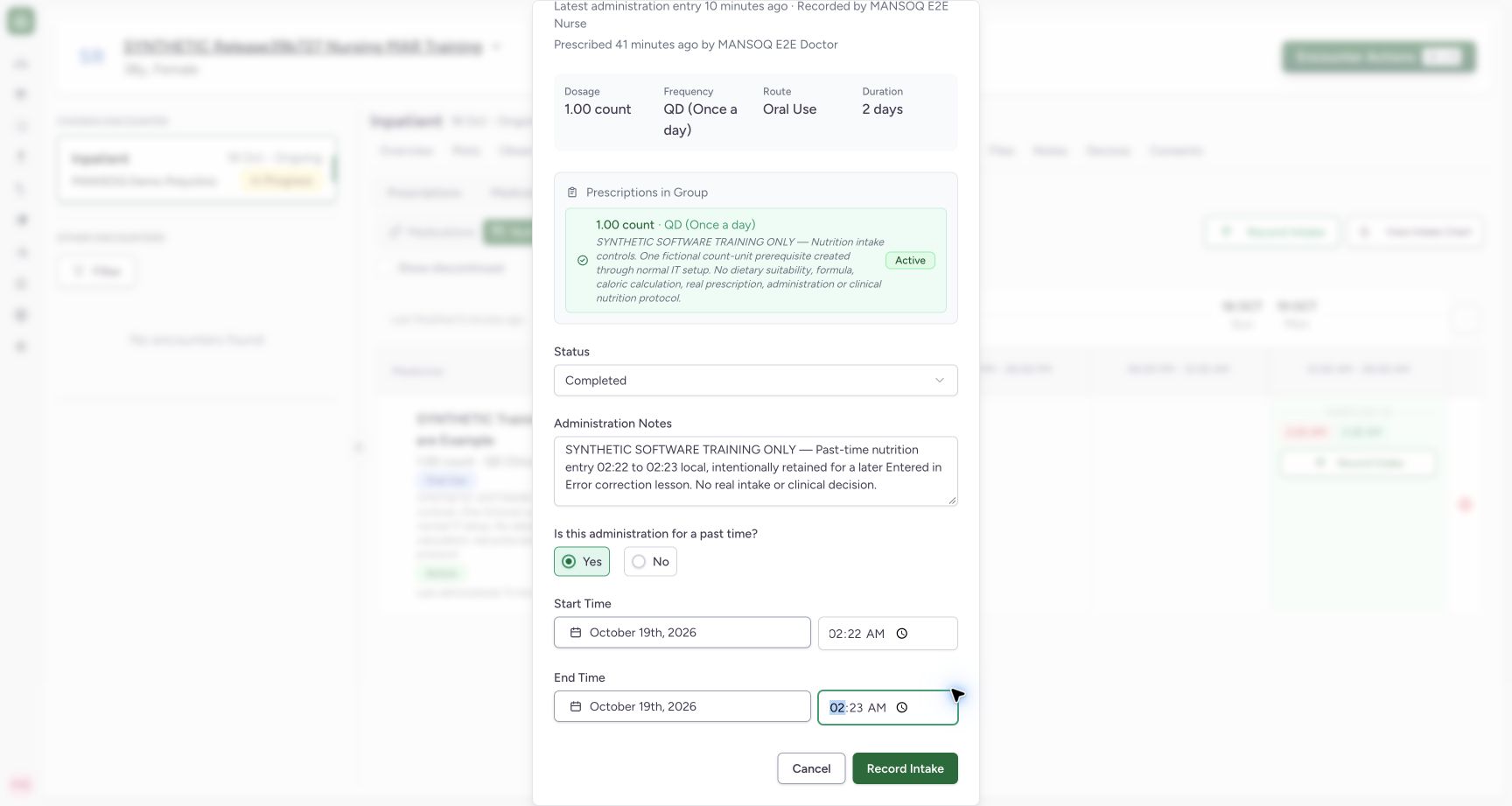Screen dimensions: 1512x806
Task: Click the Administration Notes resize handle
Action: click(952, 501)
